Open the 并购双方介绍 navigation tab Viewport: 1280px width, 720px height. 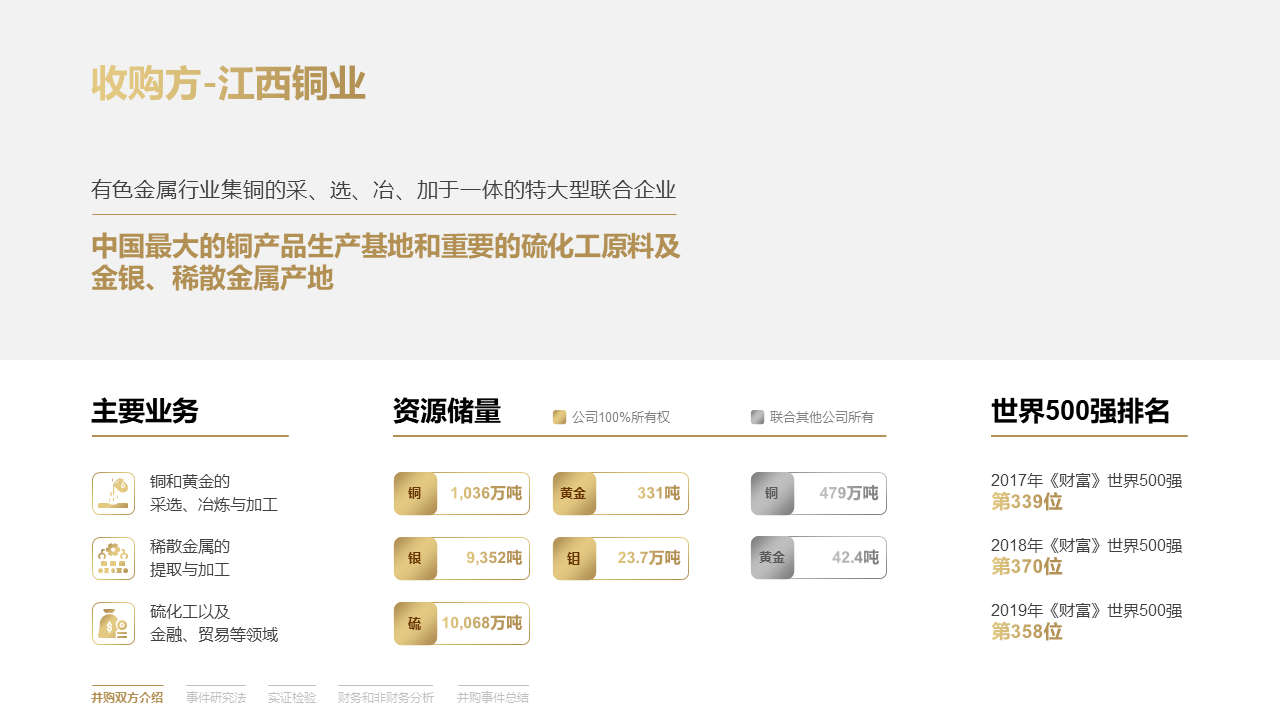tap(127, 697)
